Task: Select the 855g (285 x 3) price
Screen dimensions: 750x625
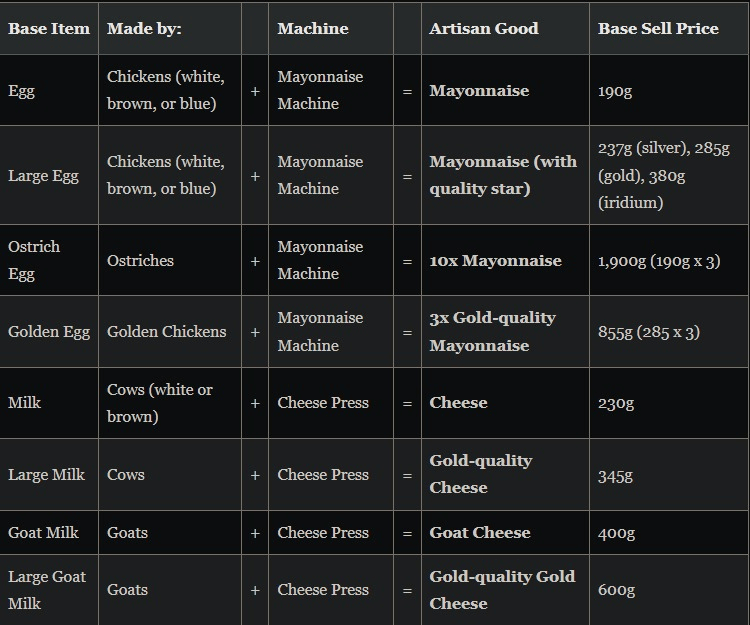Action: click(649, 332)
